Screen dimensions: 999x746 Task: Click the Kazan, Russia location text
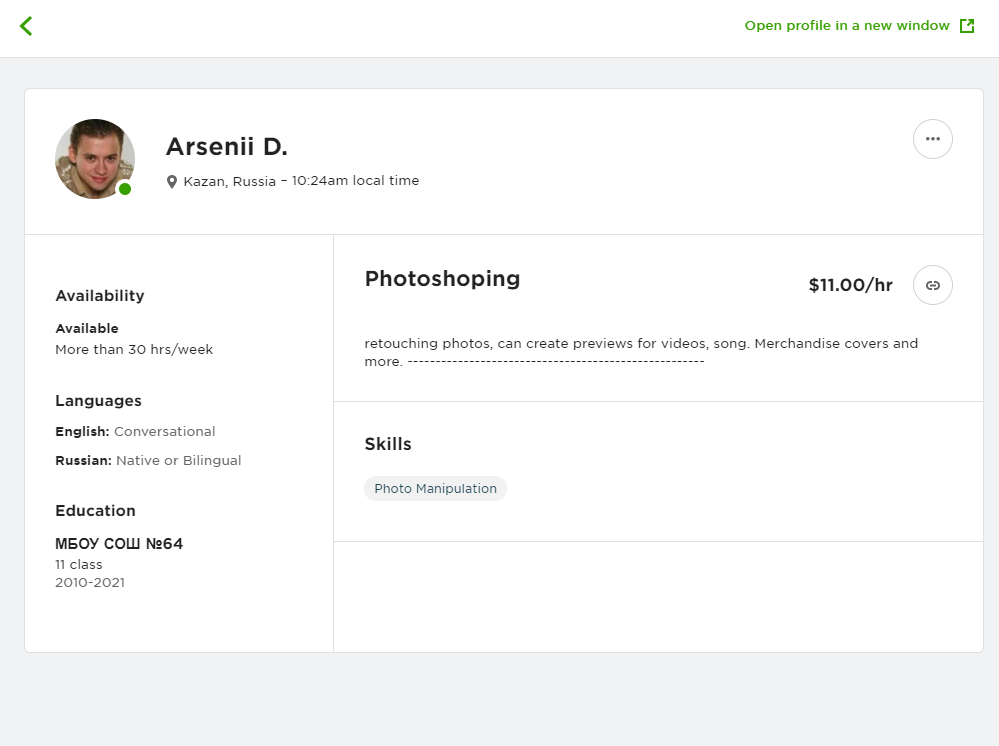tap(229, 182)
